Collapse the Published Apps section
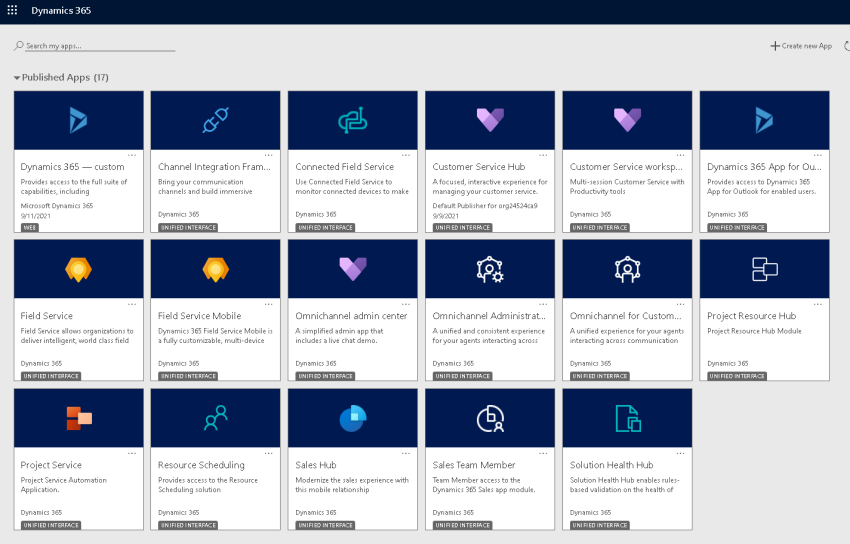850x544 pixels. [17, 78]
